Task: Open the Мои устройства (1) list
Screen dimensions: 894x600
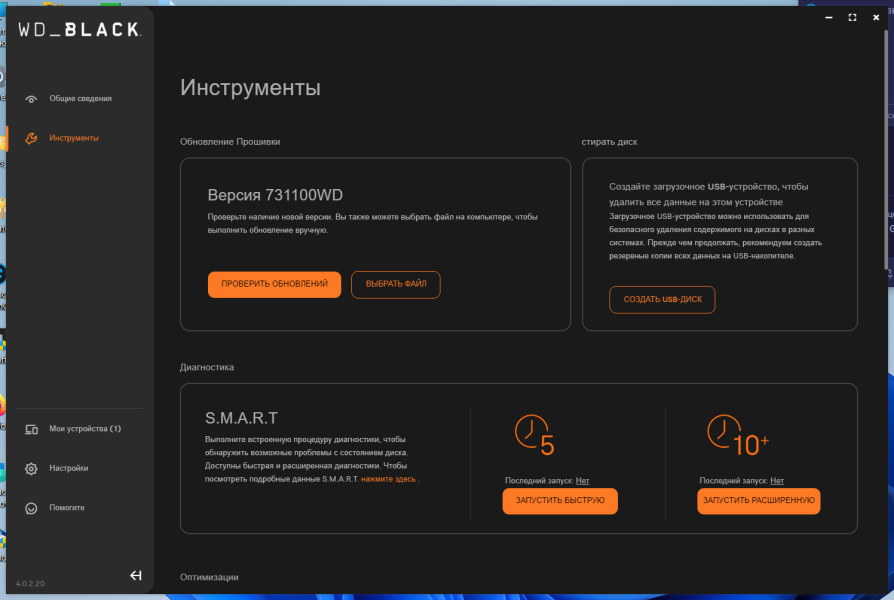Action: 85,429
